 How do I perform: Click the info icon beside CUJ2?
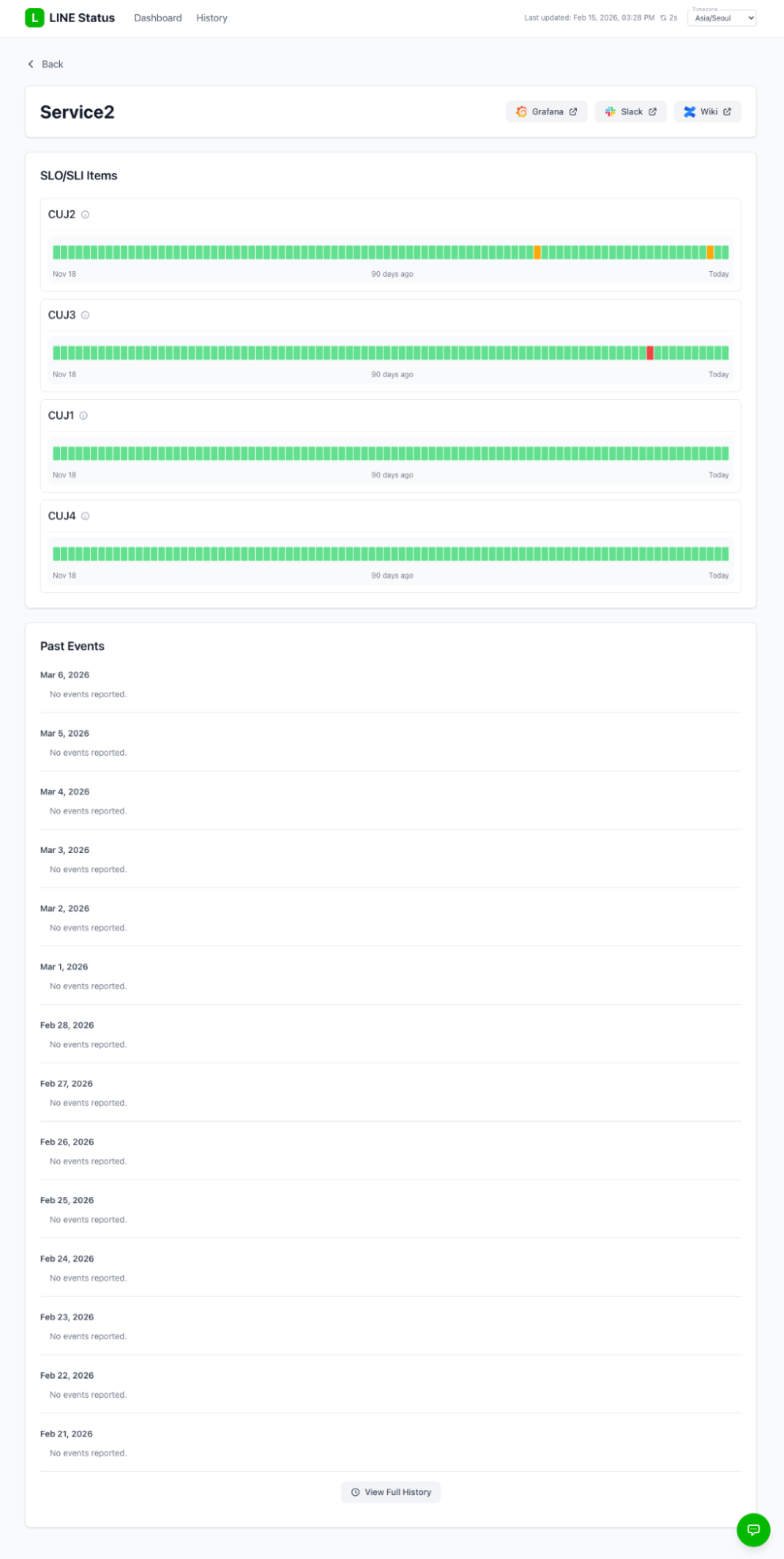point(85,215)
